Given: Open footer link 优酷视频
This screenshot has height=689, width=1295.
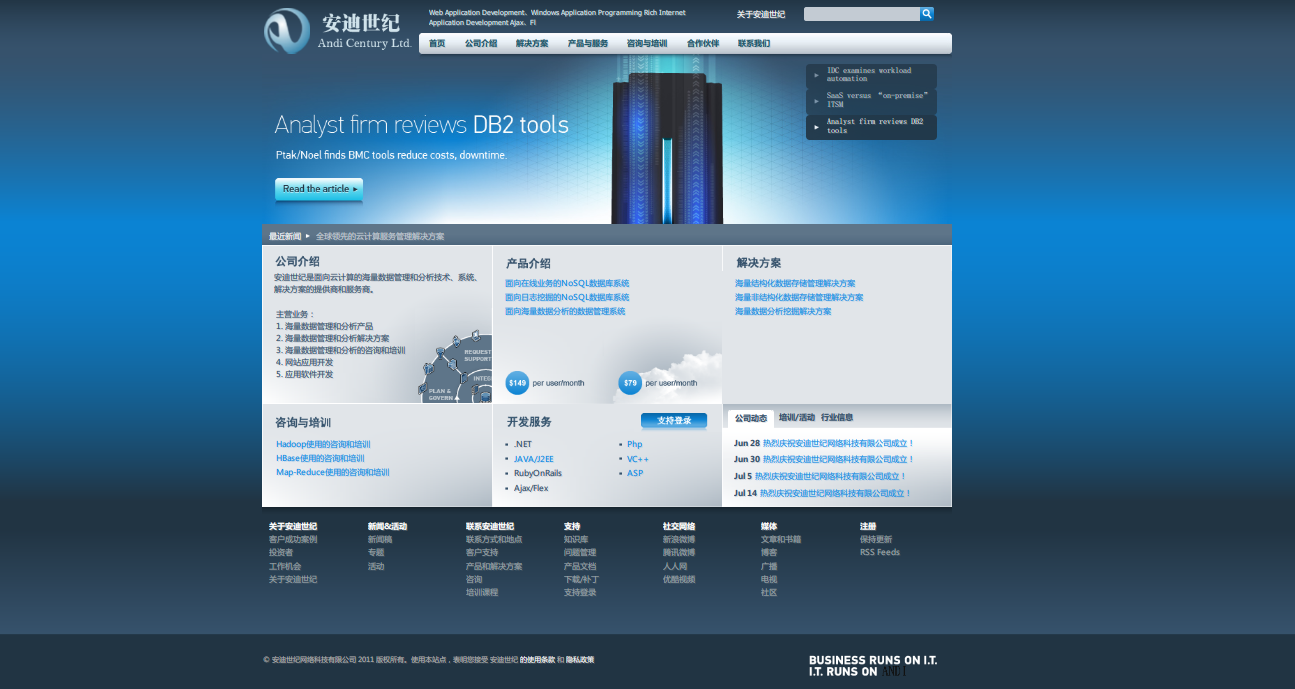Looking at the screenshot, I should coord(679,579).
